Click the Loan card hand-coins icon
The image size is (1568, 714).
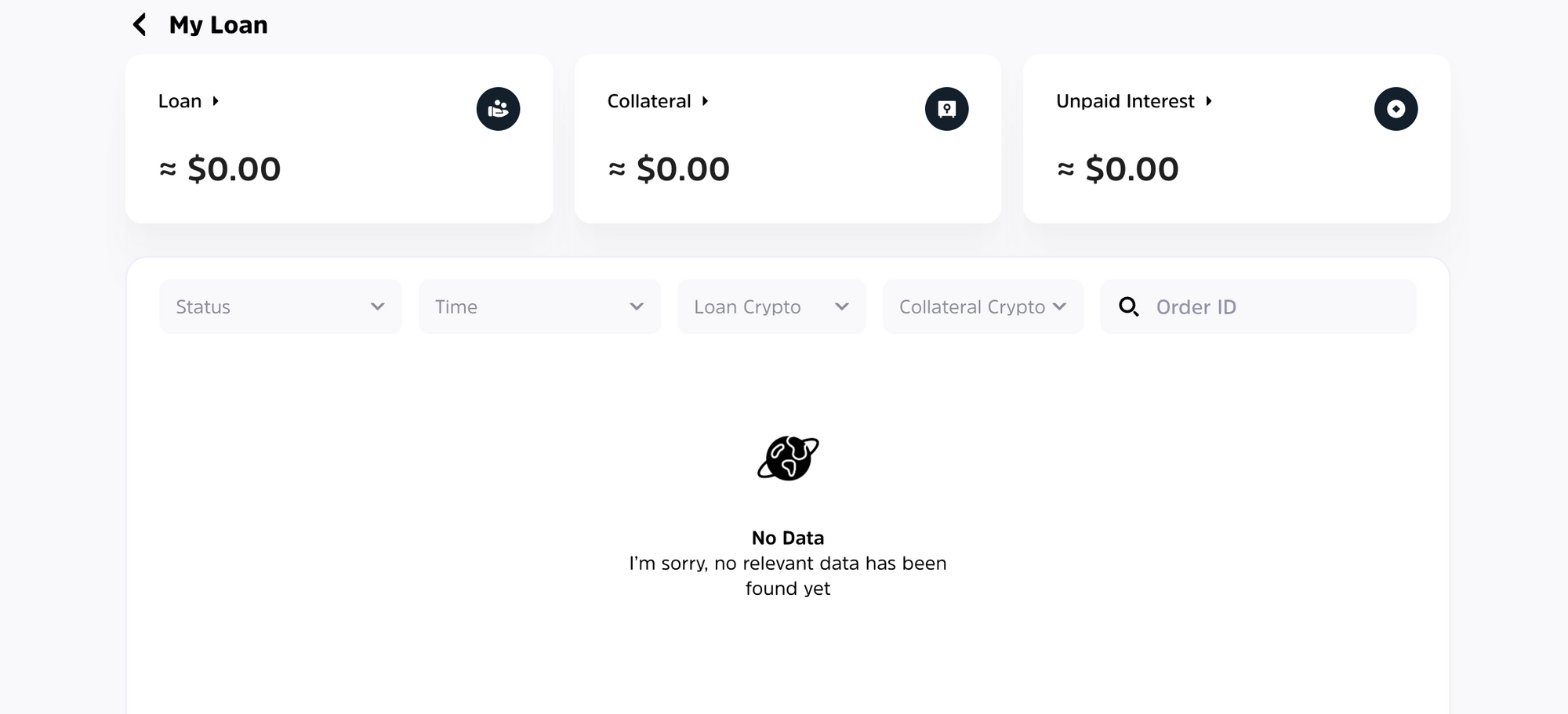(498, 109)
